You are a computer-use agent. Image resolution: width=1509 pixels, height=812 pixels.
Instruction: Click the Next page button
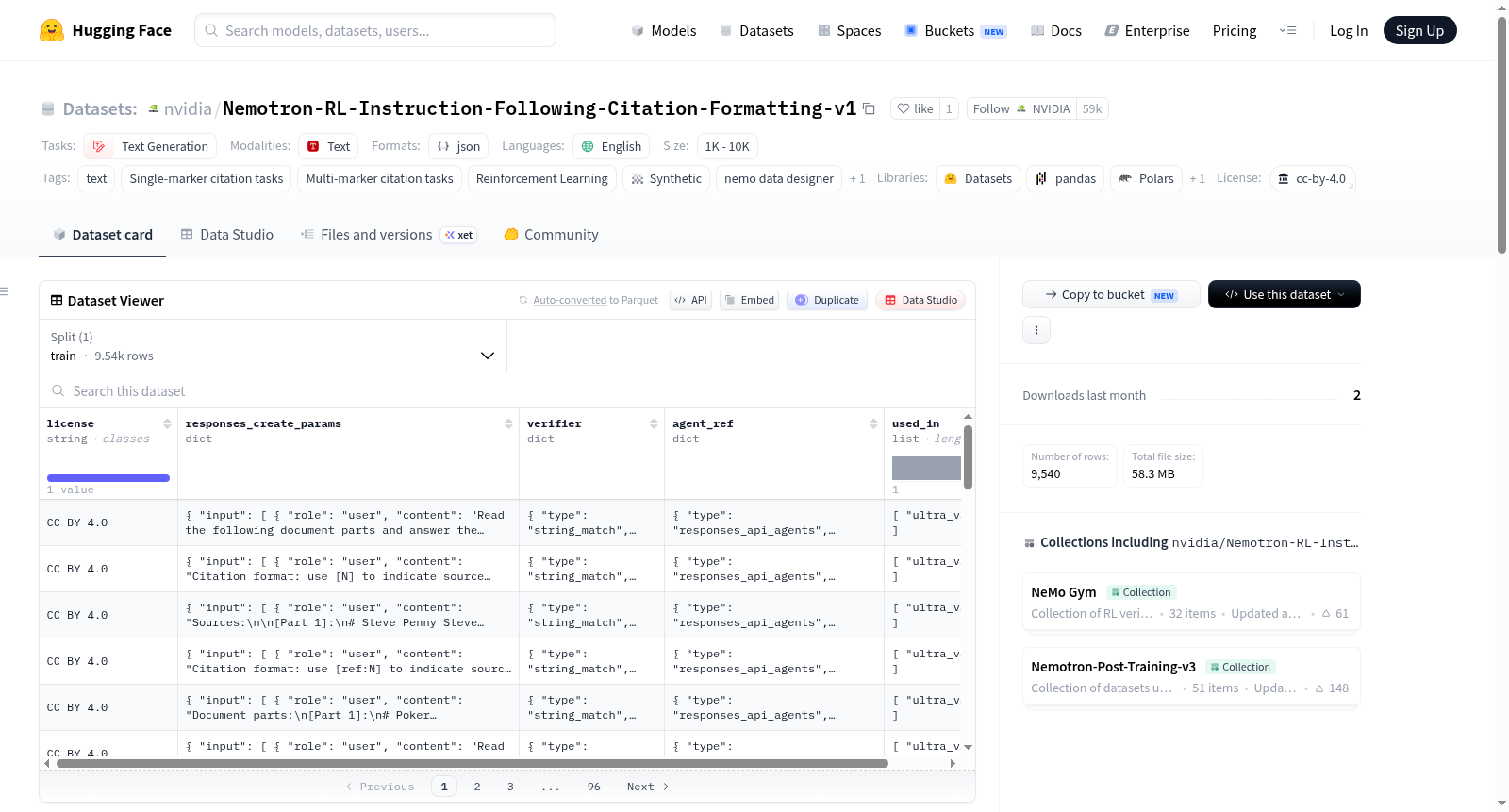coord(648,787)
